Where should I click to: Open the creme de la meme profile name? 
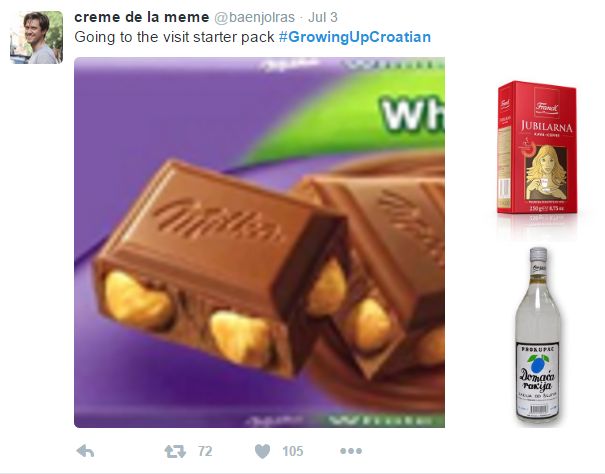coord(142,17)
